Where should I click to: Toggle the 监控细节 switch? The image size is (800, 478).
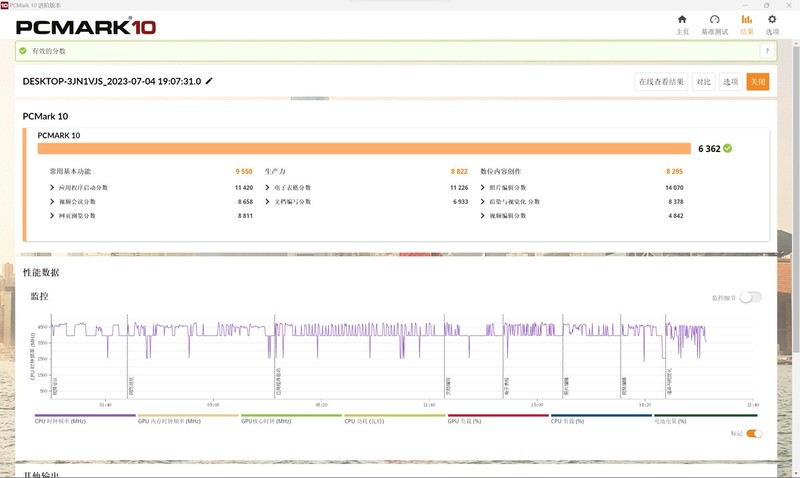pyautogui.click(x=750, y=297)
